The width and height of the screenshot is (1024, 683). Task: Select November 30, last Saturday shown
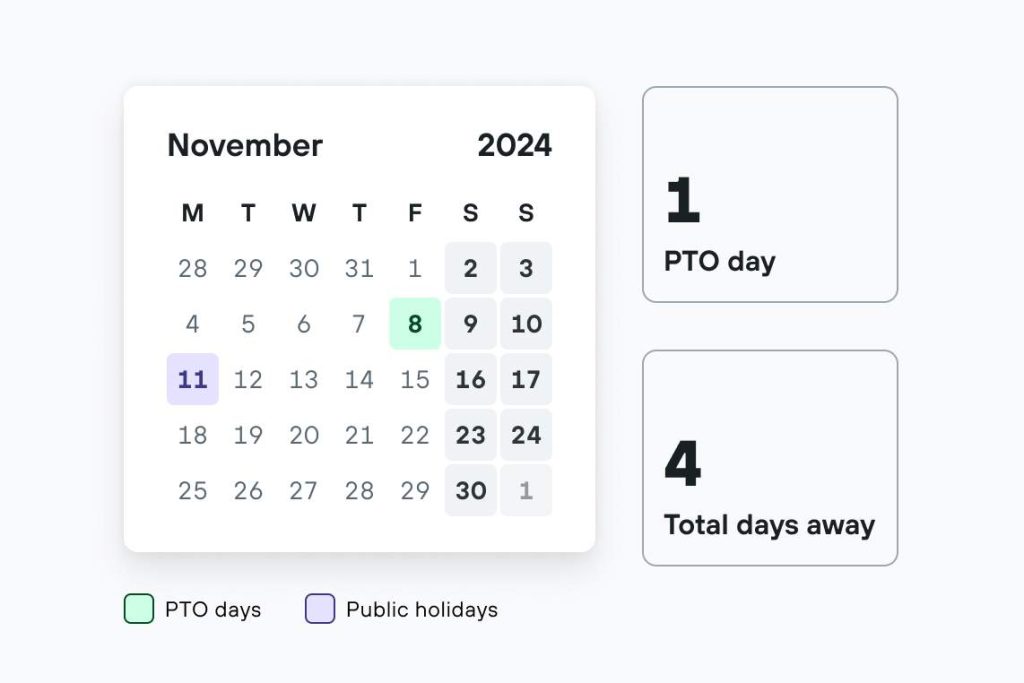[x=470, y=490]
